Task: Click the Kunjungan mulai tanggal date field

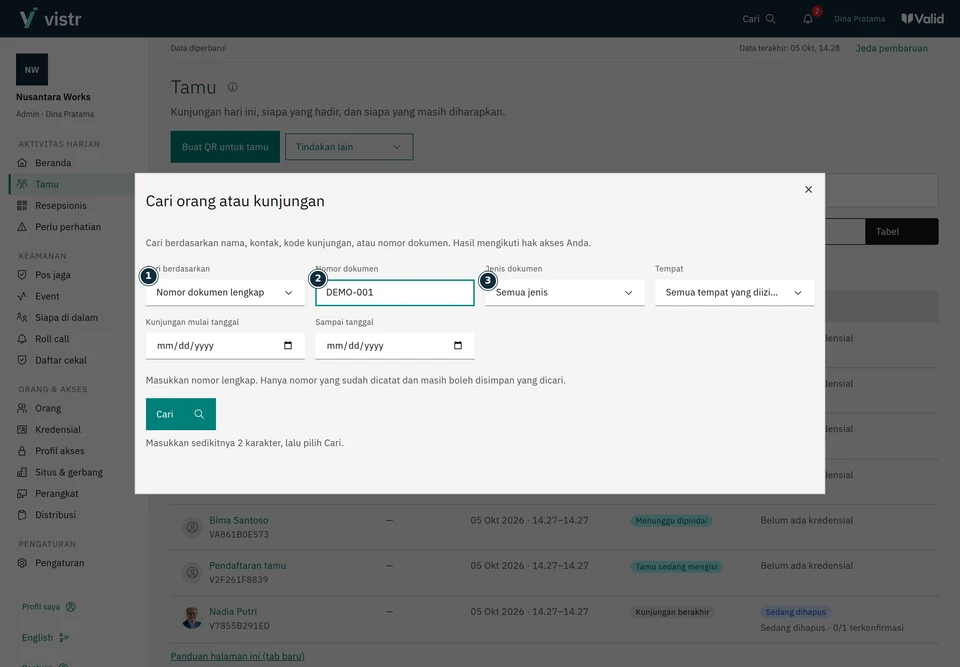Action: (225, 346)
